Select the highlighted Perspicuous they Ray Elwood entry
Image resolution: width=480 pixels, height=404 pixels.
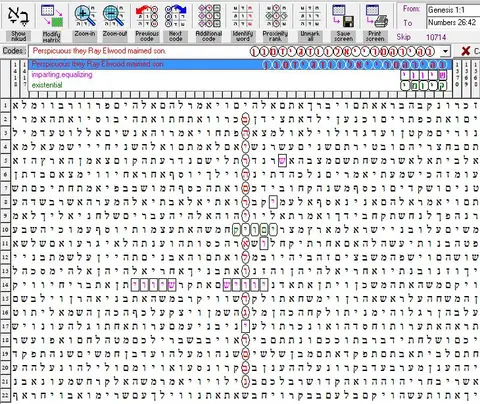(240, 64)
